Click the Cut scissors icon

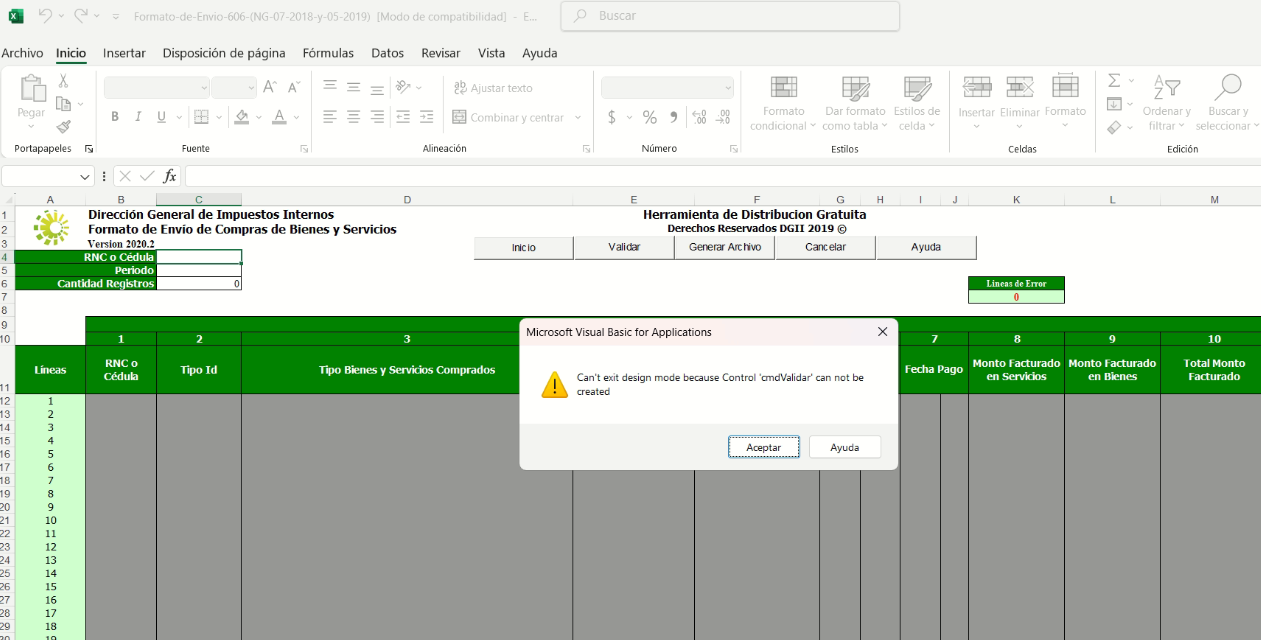click(x=63, y=81)
